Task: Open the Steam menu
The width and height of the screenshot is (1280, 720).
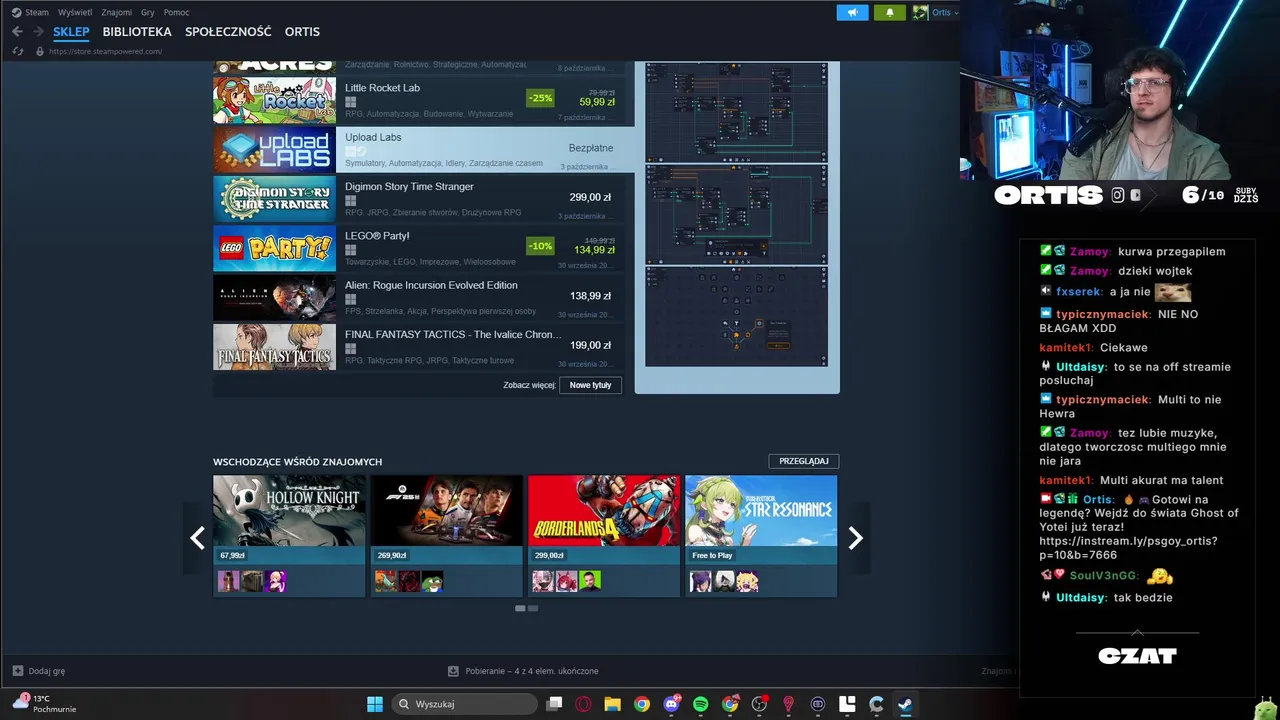Action: coord(30,12)
